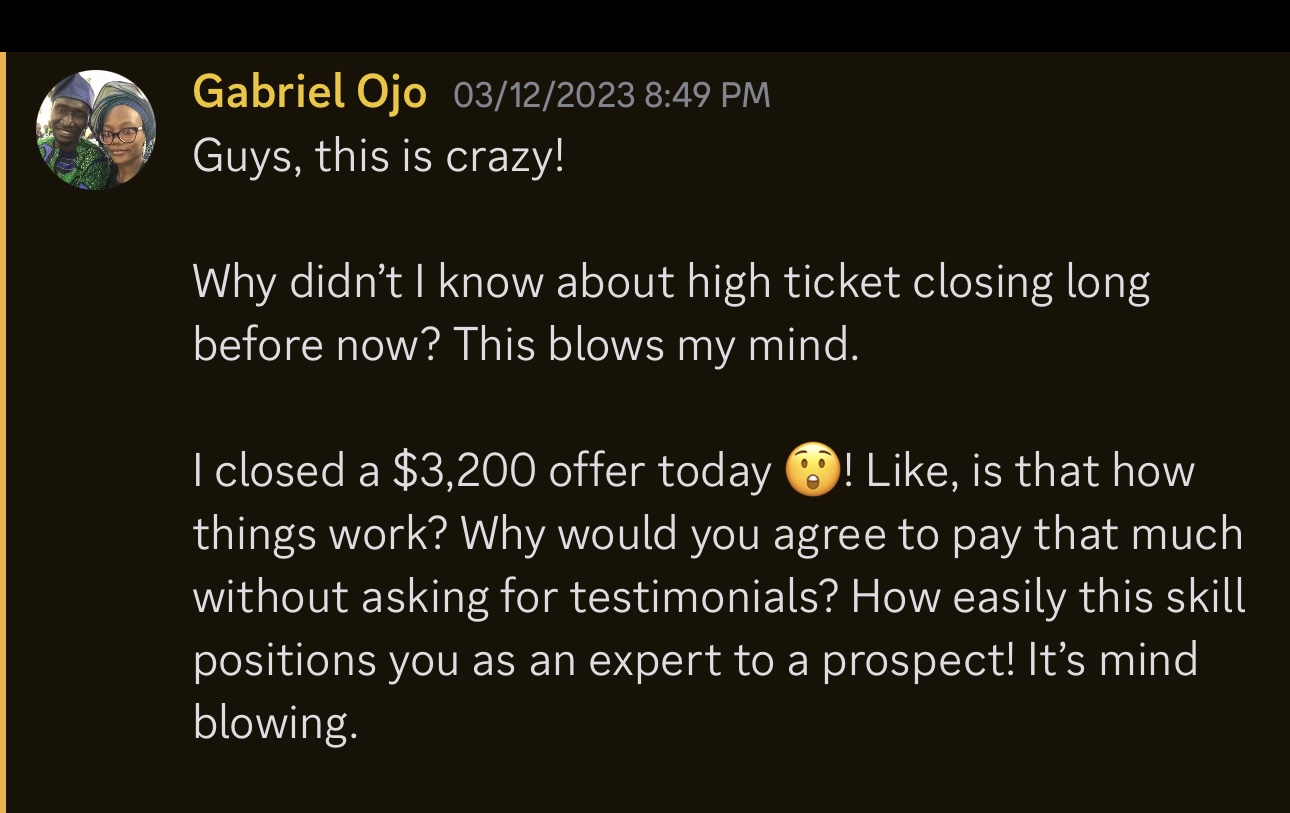The height and width of the screenshot is (813, 1290).
Task: Select the line 'Guys, this is crazy!'
Action: [x=379, y=158]
